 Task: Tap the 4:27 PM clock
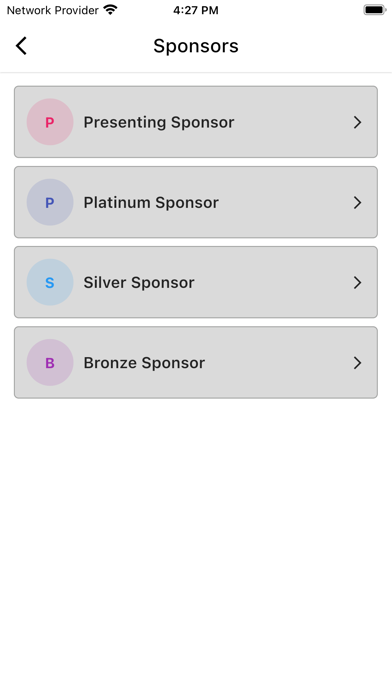click(196, 10)
